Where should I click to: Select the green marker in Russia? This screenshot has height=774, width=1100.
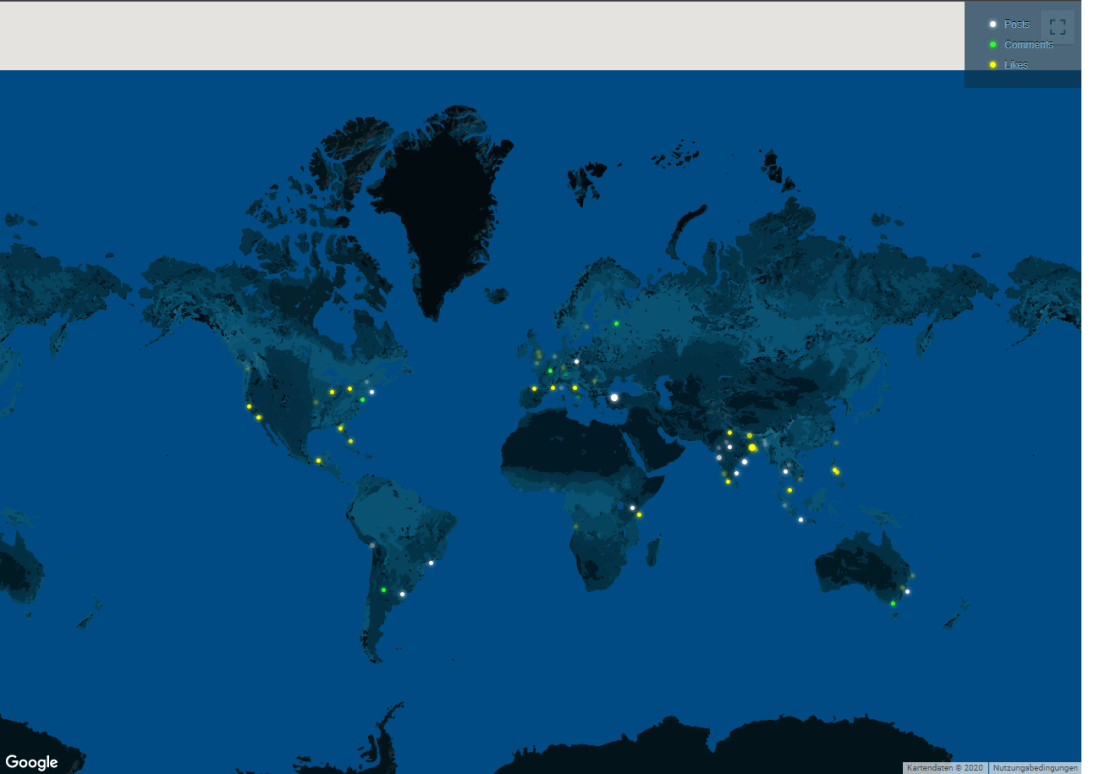(x=616, y=323)
